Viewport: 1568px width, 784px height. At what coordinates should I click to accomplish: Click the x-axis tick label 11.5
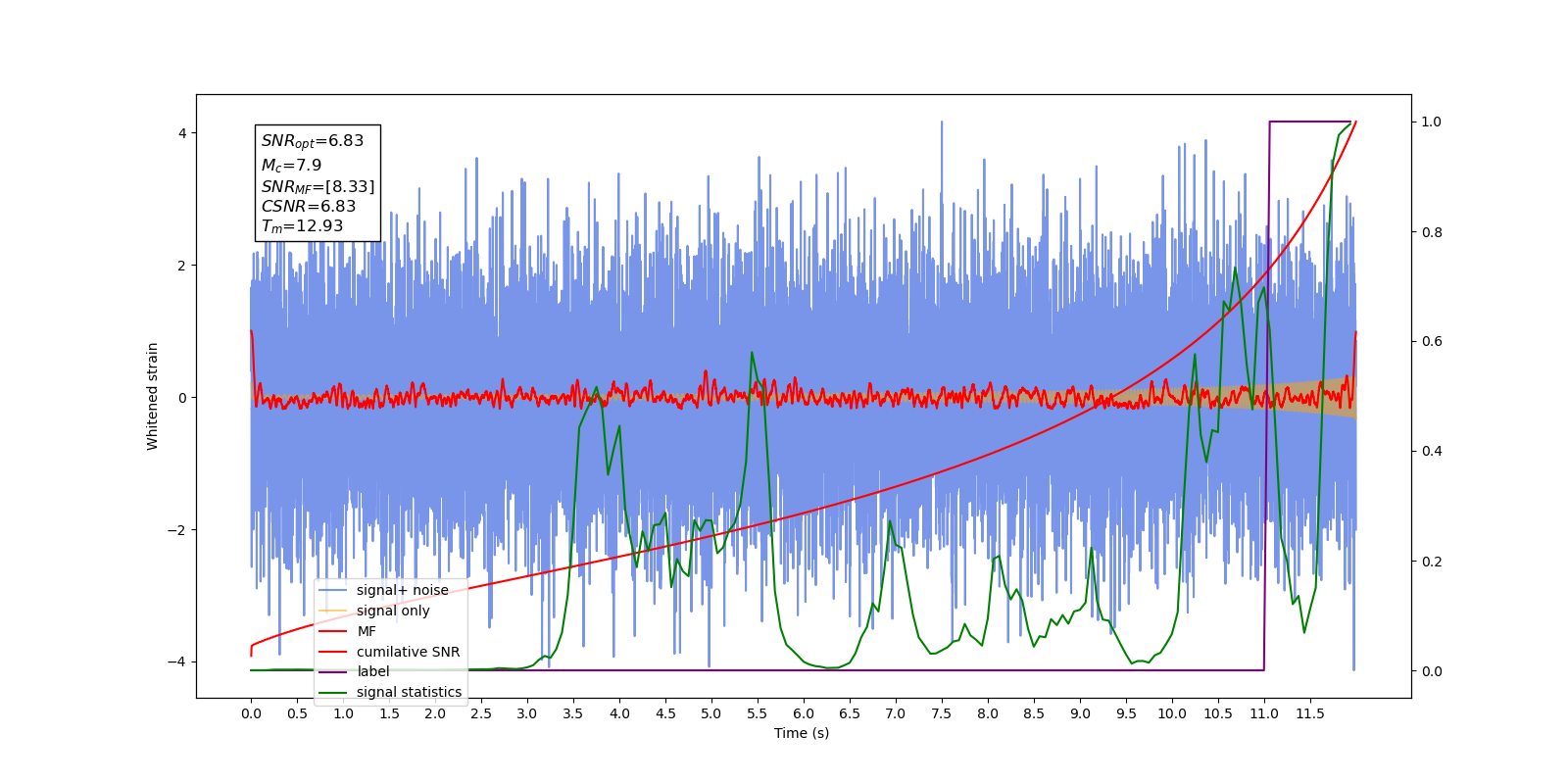[1310, 713]
